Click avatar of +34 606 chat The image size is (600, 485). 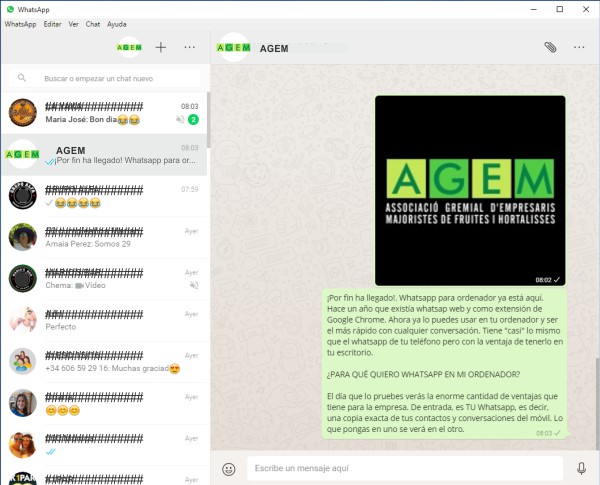pos(23,361)
